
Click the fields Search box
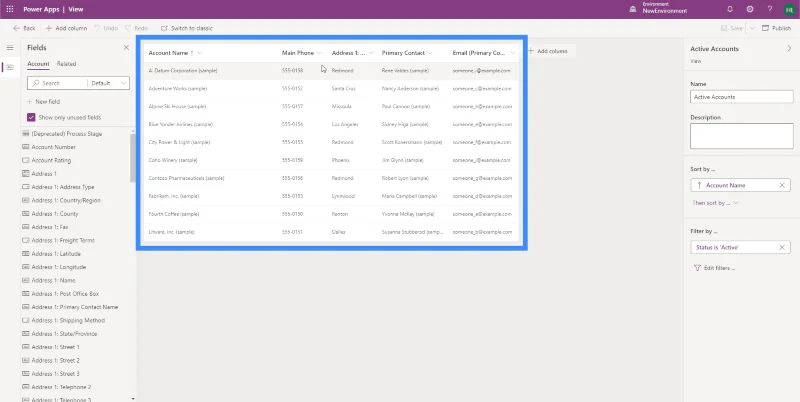click(57, 83)
